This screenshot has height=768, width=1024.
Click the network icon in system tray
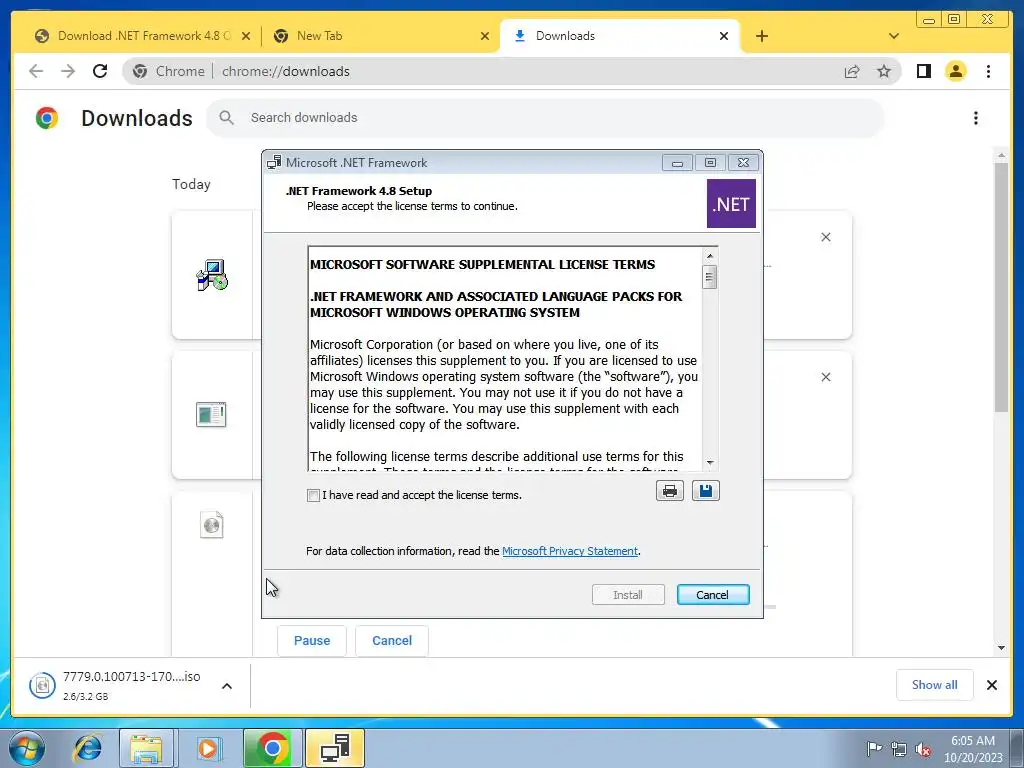point(899,749)
